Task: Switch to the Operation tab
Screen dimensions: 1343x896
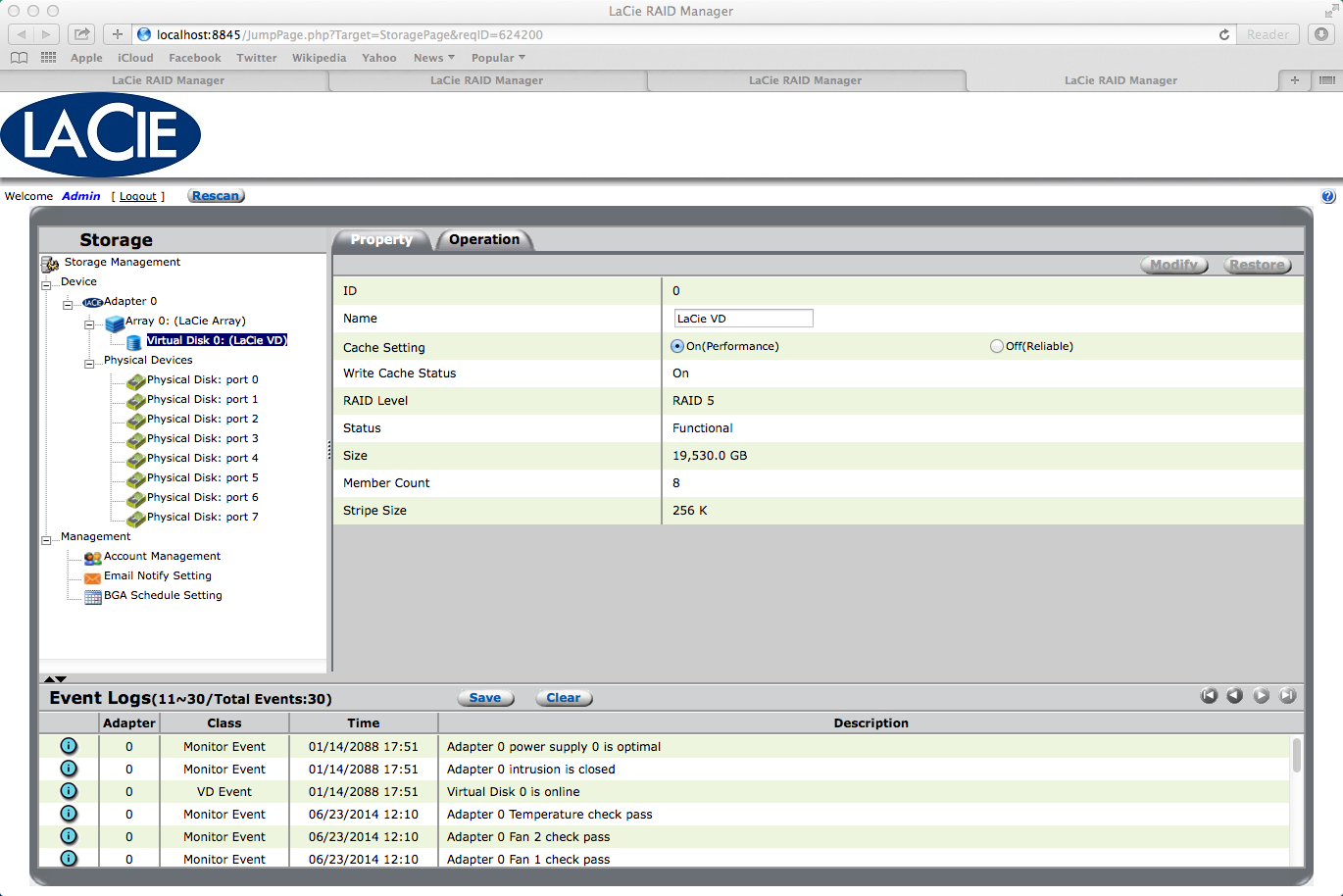Action: (x=484, y=240)
